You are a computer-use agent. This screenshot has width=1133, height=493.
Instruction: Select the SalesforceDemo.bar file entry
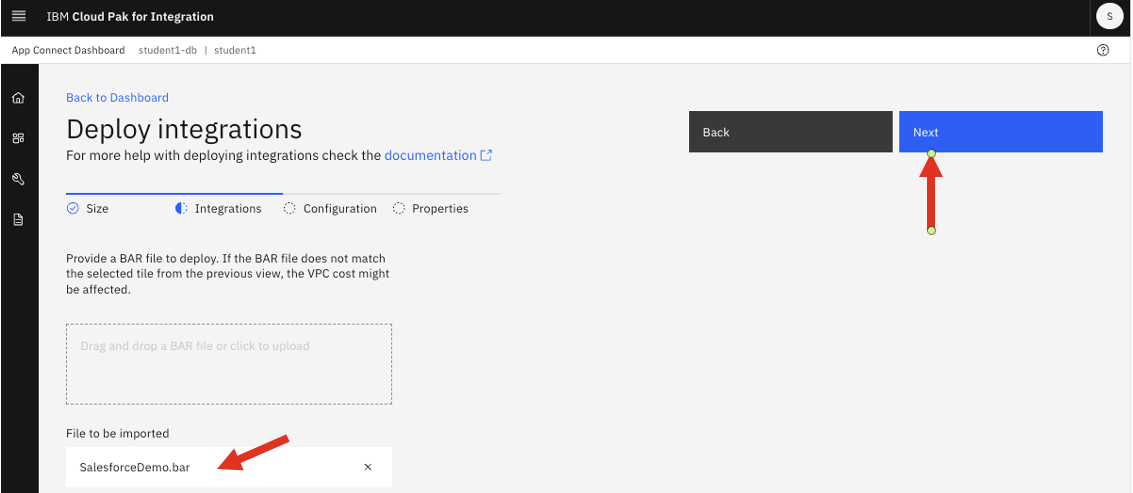[x=135, y=467]
